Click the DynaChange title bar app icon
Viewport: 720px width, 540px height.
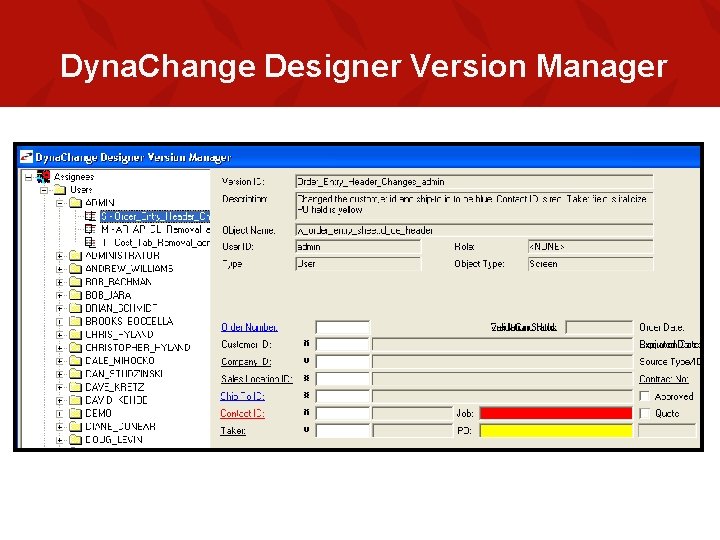click(x=26, y=157)
